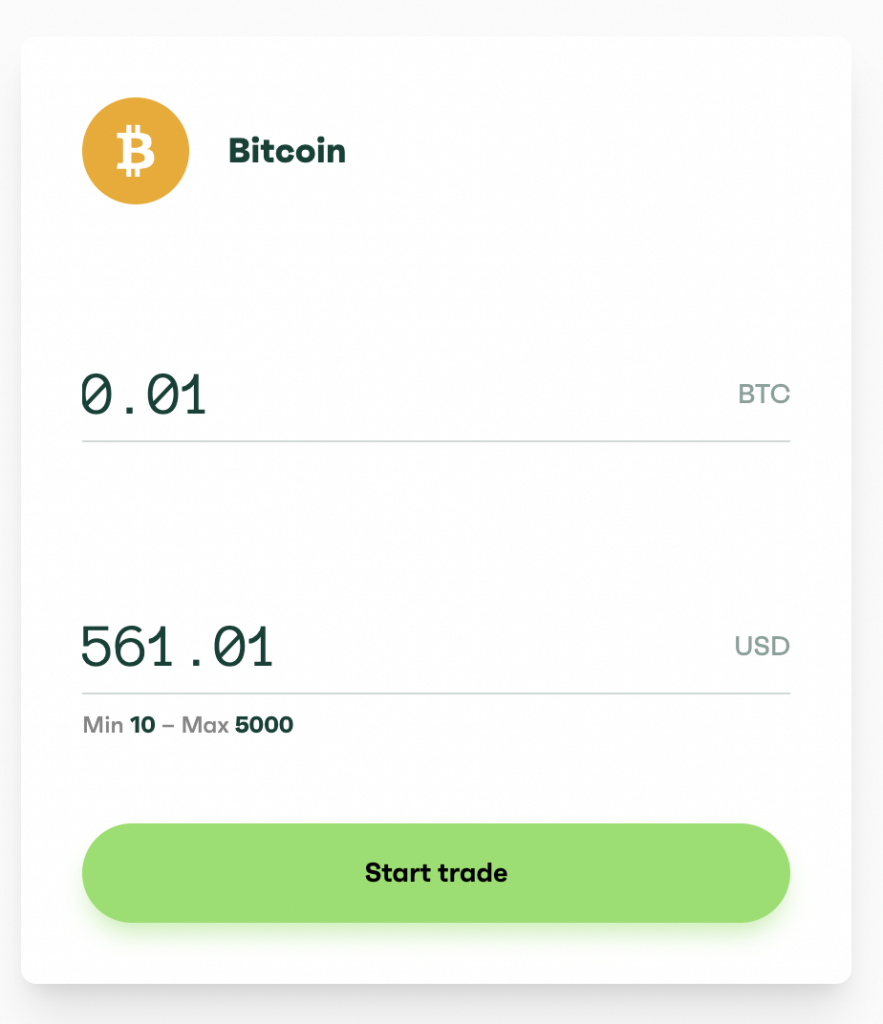Viewport: 883px width, 1024px height.
Task: Click the Max 5000 limit value
Action: pos(264,725)
